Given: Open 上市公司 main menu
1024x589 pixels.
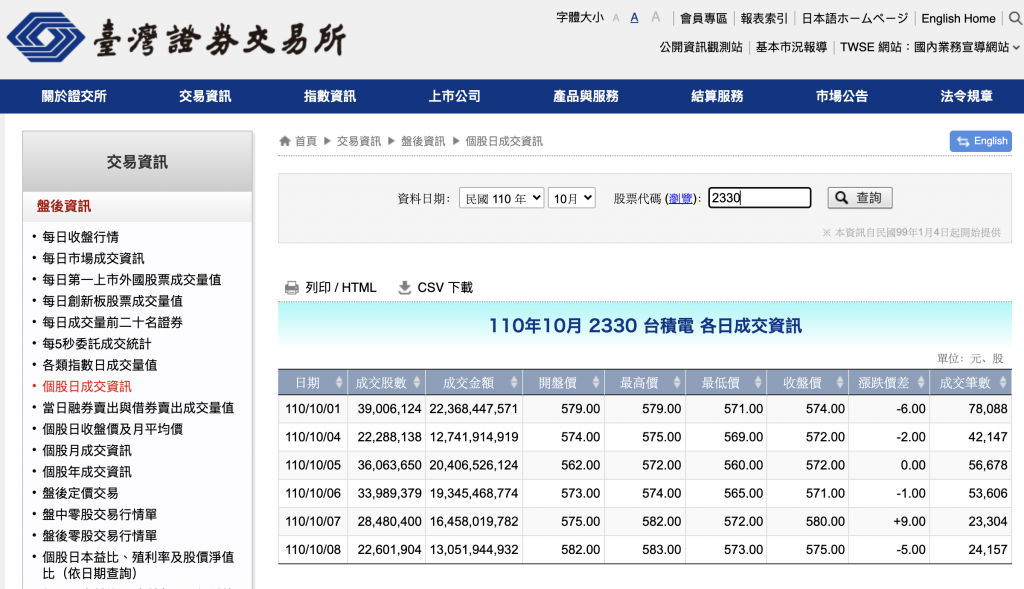Looking at the screenshot, I should [x=455, y=96].
